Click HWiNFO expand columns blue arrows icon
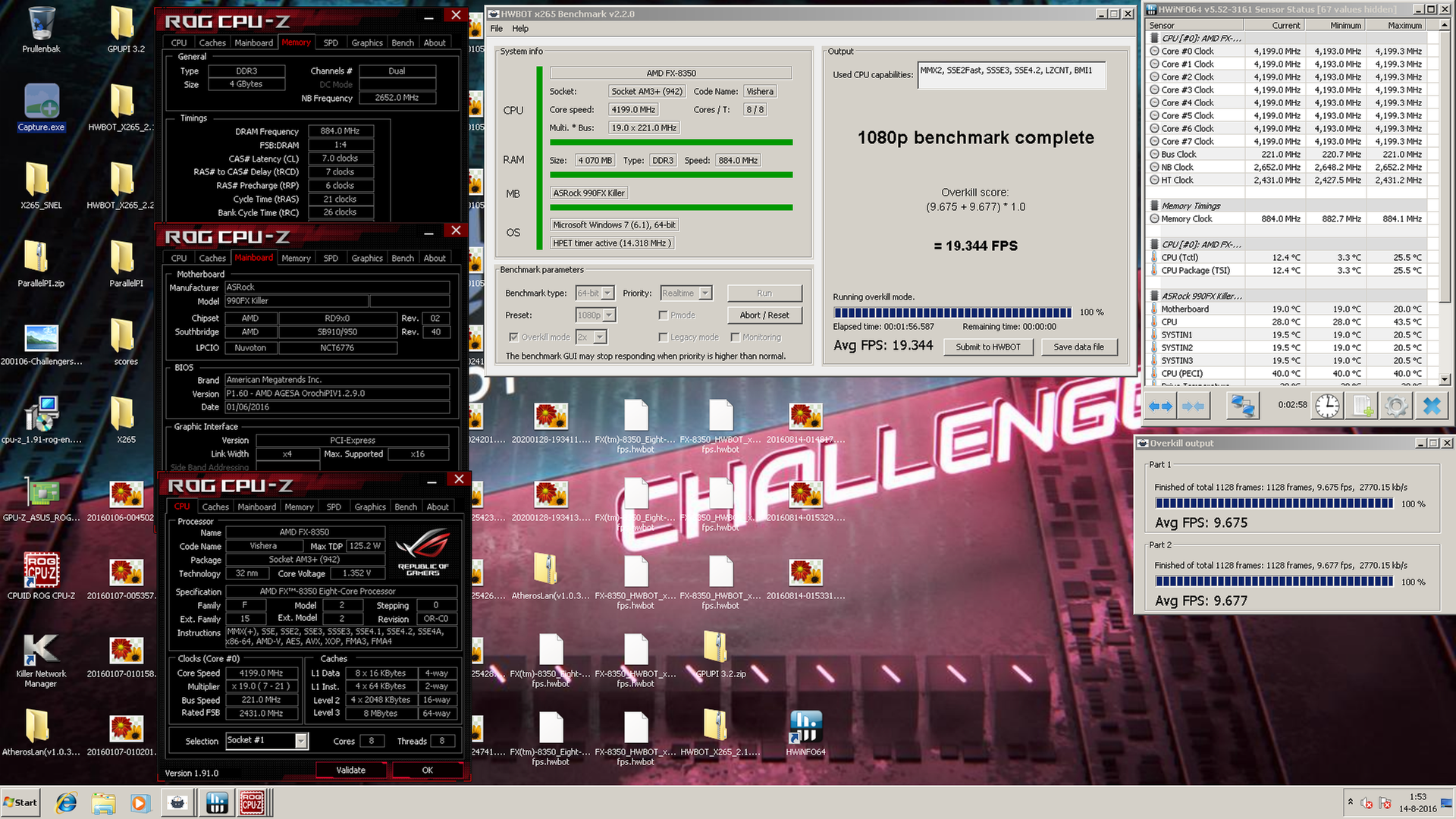1456x819 pixels. point(1160,406)
